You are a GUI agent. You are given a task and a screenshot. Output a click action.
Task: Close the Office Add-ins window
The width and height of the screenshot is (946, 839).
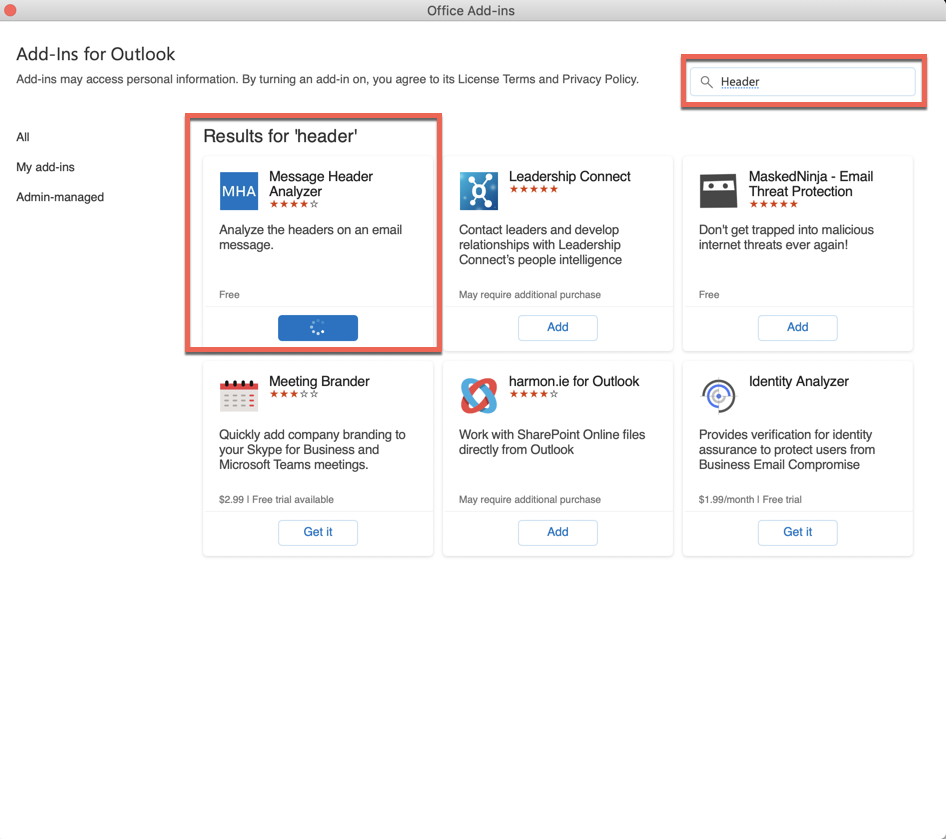(10, 10)
